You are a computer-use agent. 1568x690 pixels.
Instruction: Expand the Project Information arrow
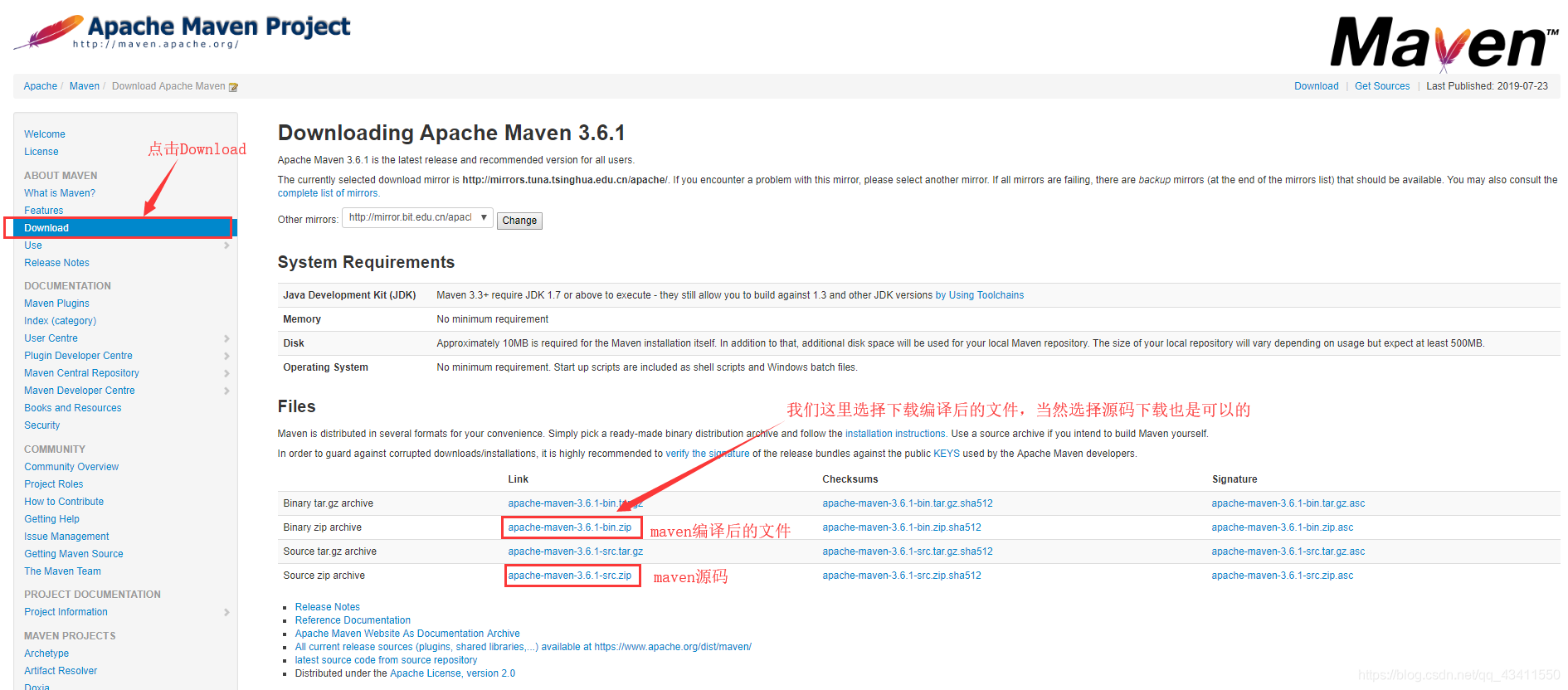(x=226, y=612)
